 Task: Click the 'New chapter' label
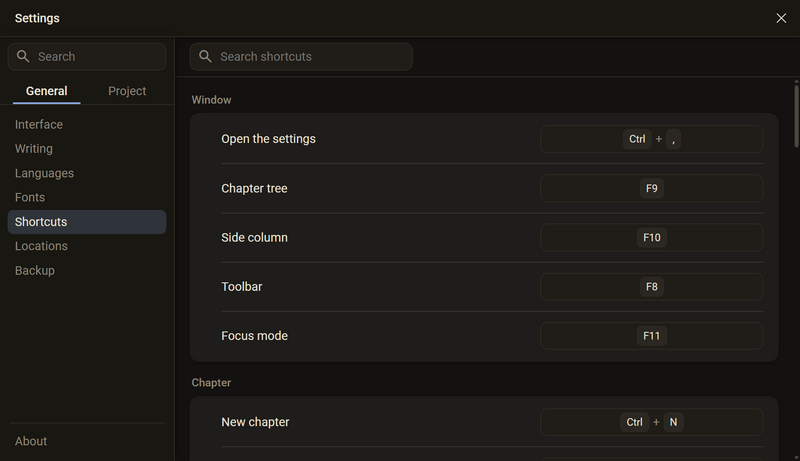pos(255,422)
